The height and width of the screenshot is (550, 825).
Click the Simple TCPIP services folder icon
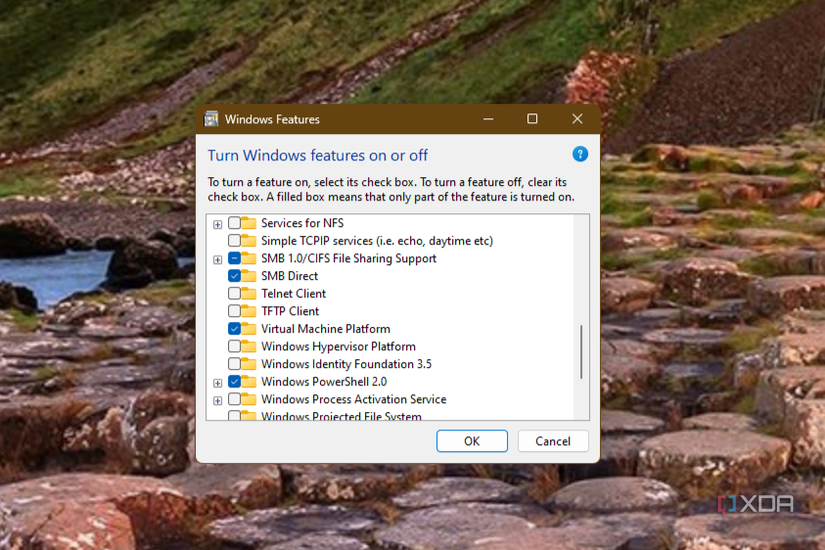(249, 241)
